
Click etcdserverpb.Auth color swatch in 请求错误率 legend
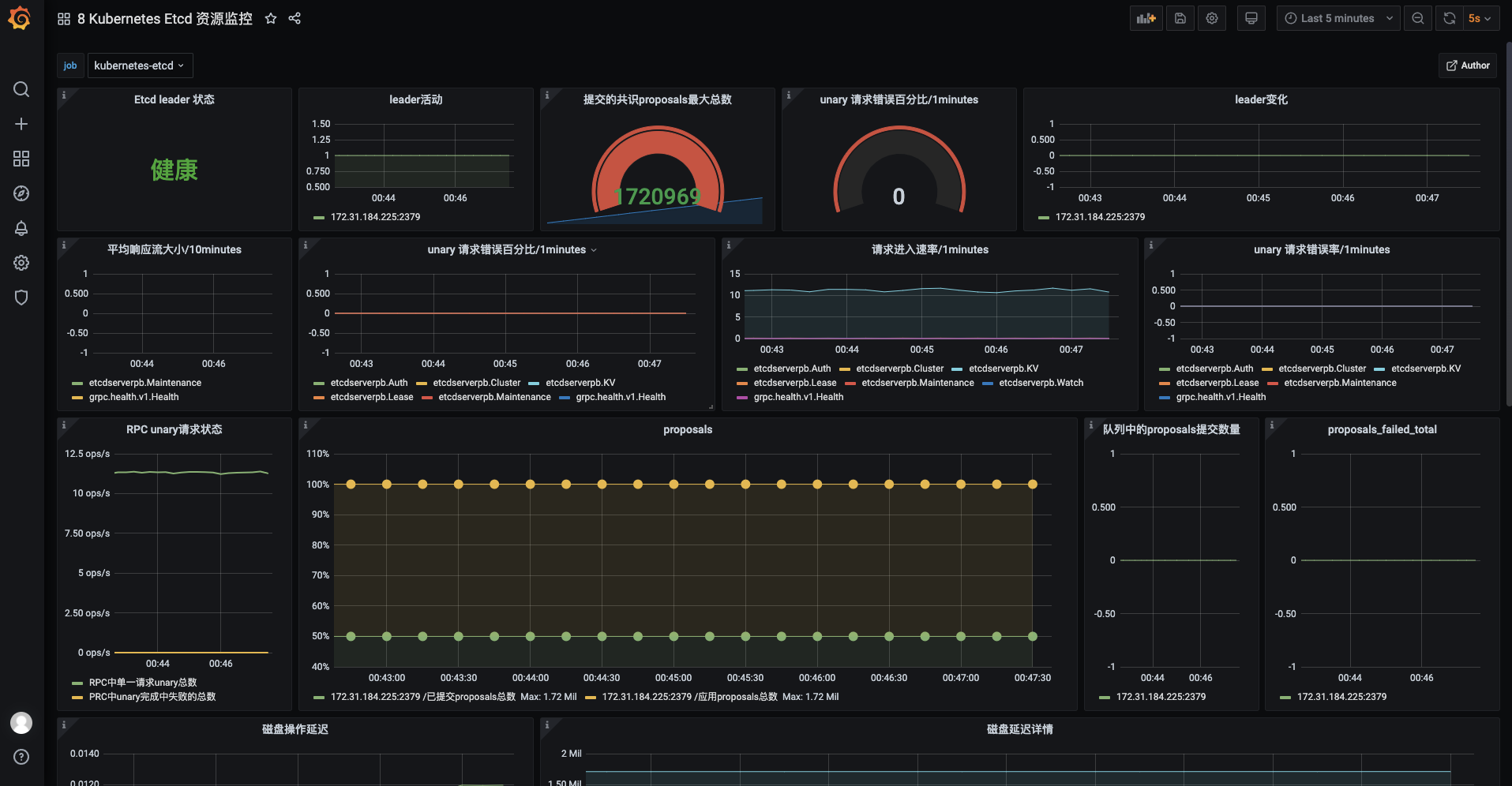click(1165, 369)
